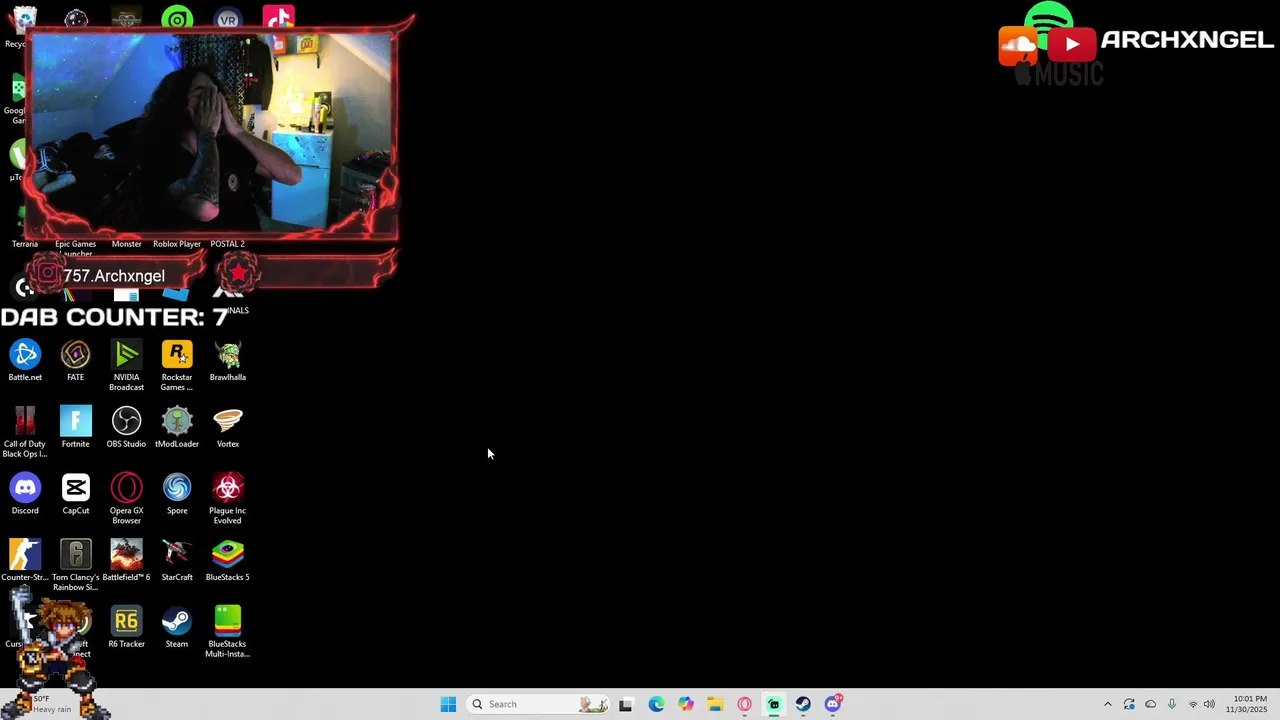This screenshot has height=720, width=1280.
Task: Open Tom Clancy's Rainbow Six Siege icon
Action: tap(75, 565)
